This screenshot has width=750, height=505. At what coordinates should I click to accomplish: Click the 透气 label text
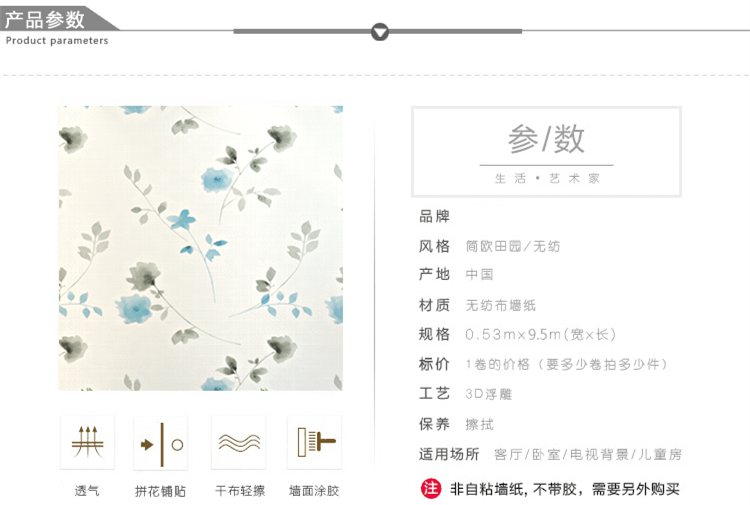[87, 491]
